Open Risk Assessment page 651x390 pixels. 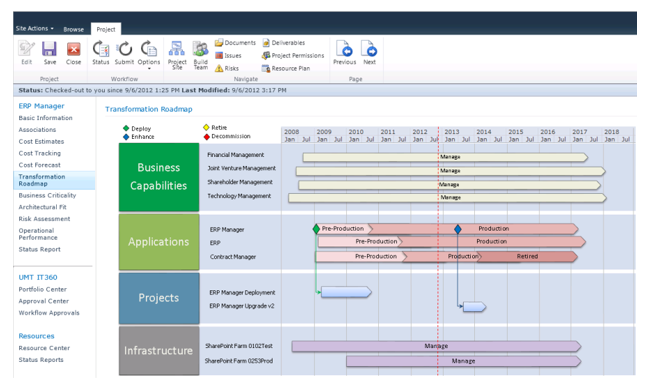click(44, 219)
